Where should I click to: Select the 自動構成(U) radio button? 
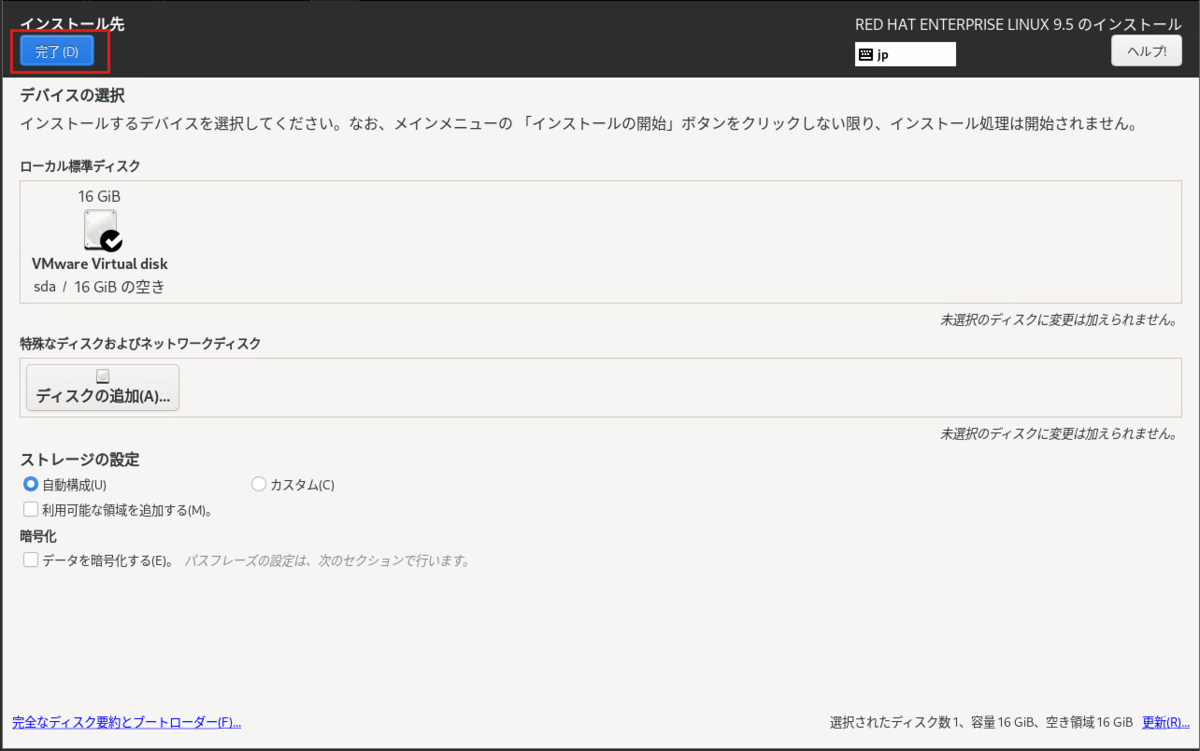click(x=31, y=484)
